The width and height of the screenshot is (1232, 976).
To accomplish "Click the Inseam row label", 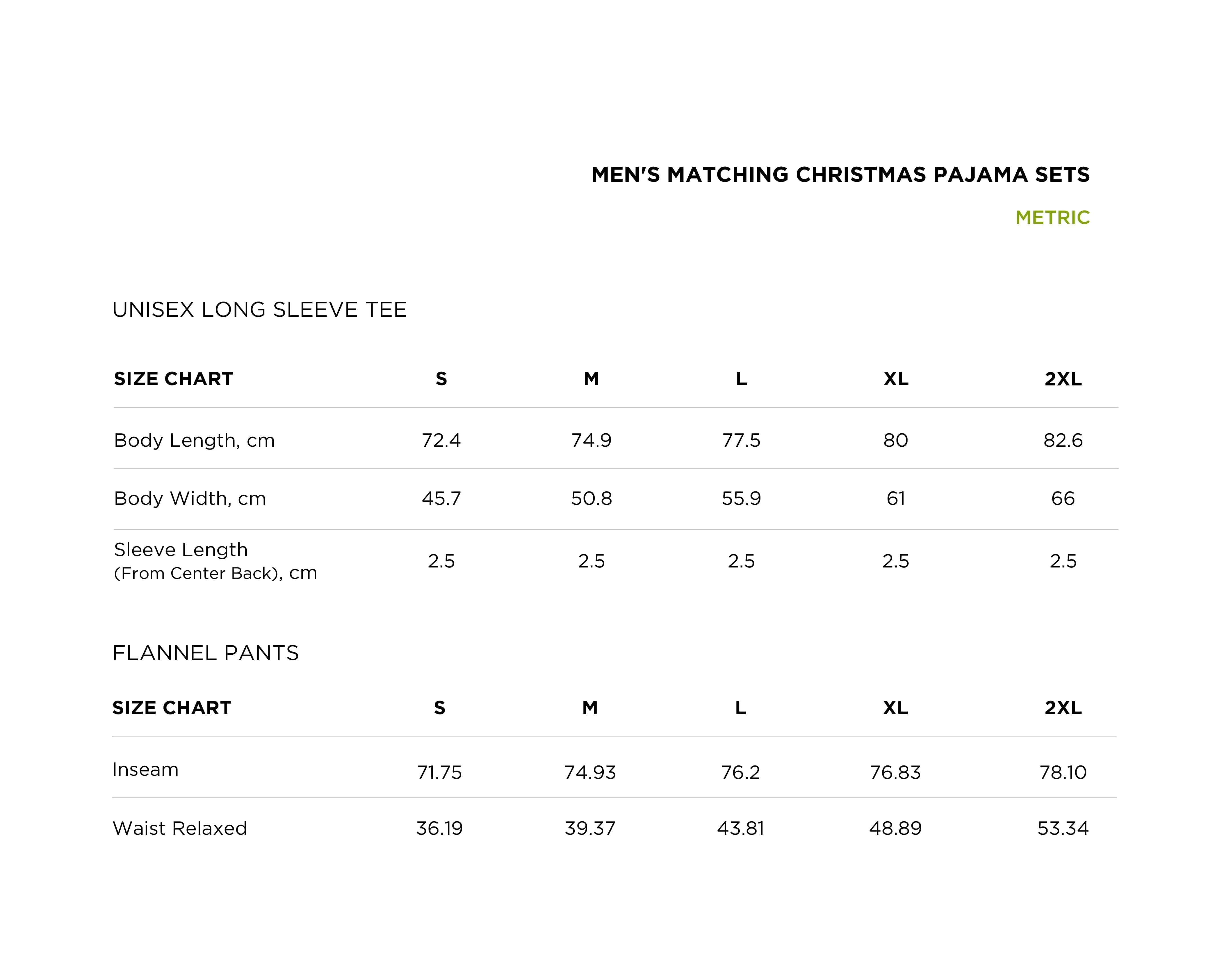I will [x=145, y=769].
